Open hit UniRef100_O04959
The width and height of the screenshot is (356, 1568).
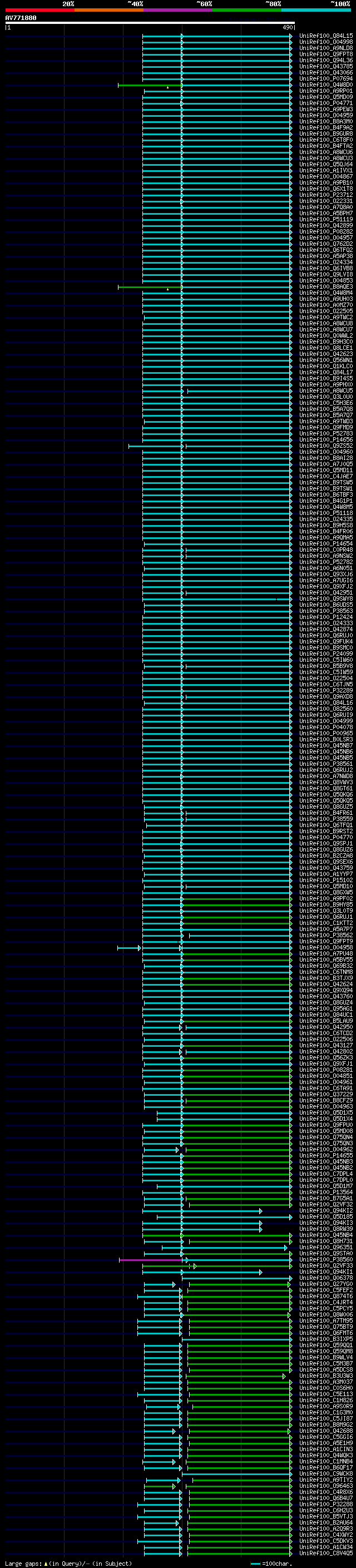coord(326,116)
